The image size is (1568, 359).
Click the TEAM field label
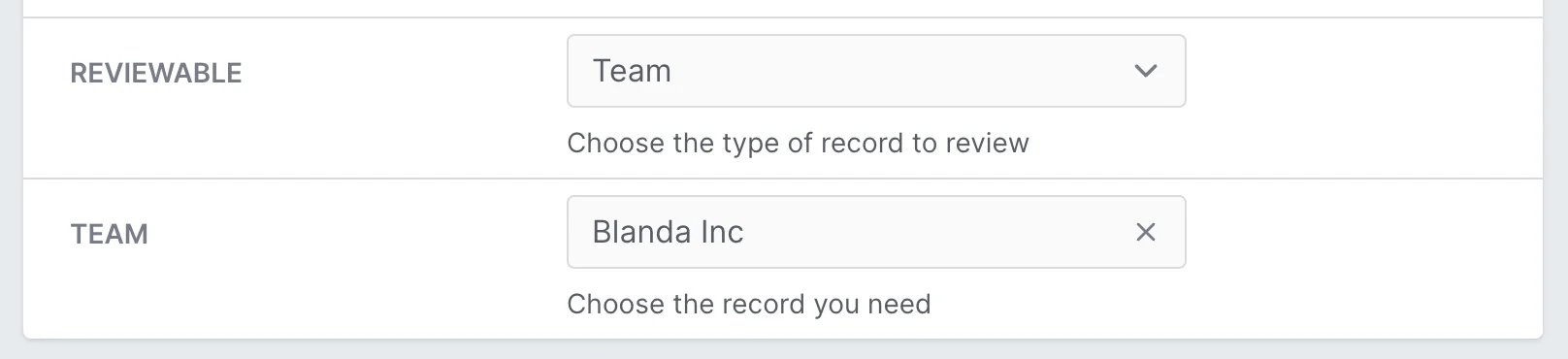(x=110, y=234)
